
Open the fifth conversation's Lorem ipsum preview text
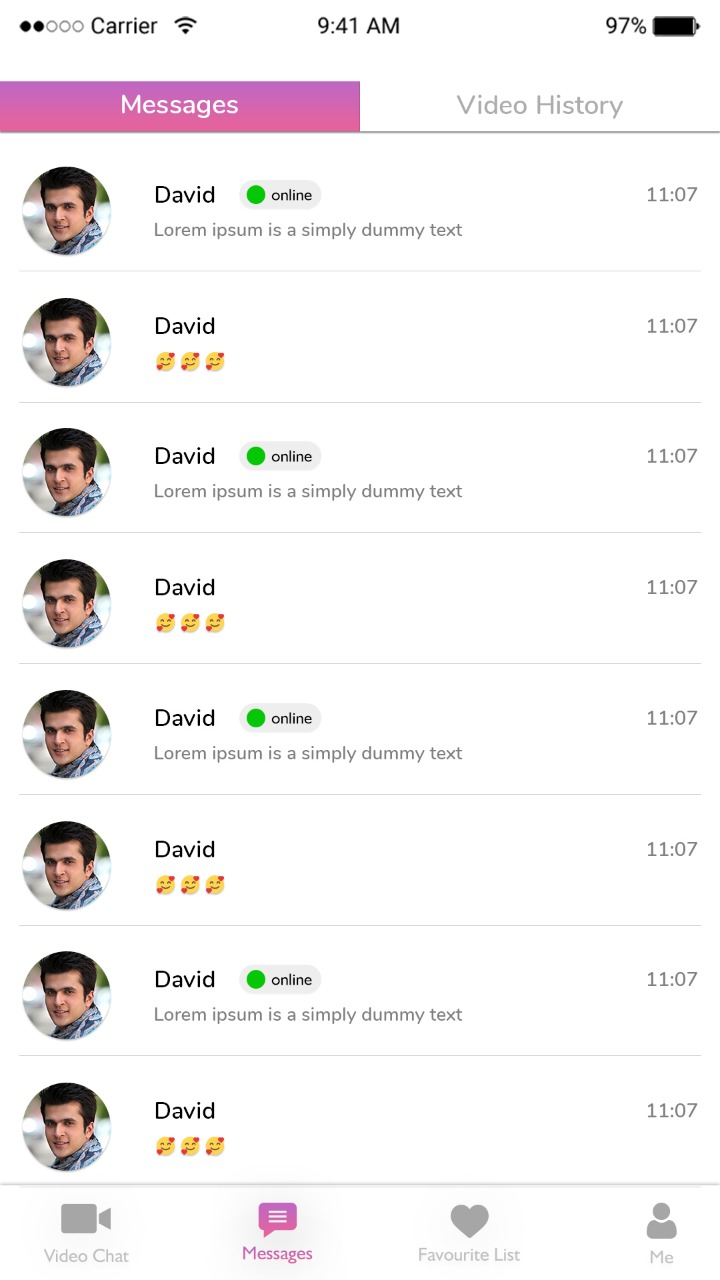click(x=308, y=753)
